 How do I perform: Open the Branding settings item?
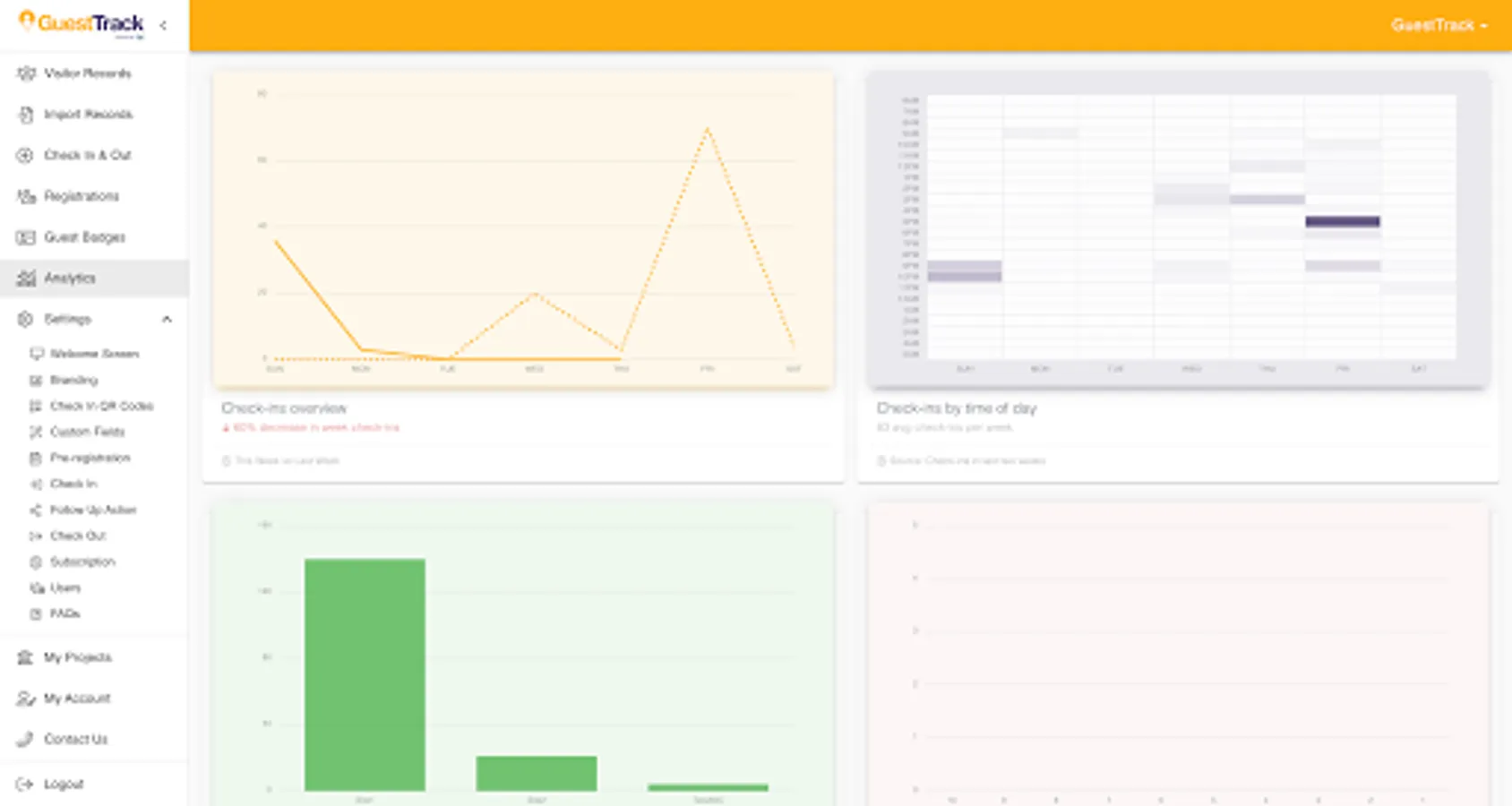coord(73,380)
